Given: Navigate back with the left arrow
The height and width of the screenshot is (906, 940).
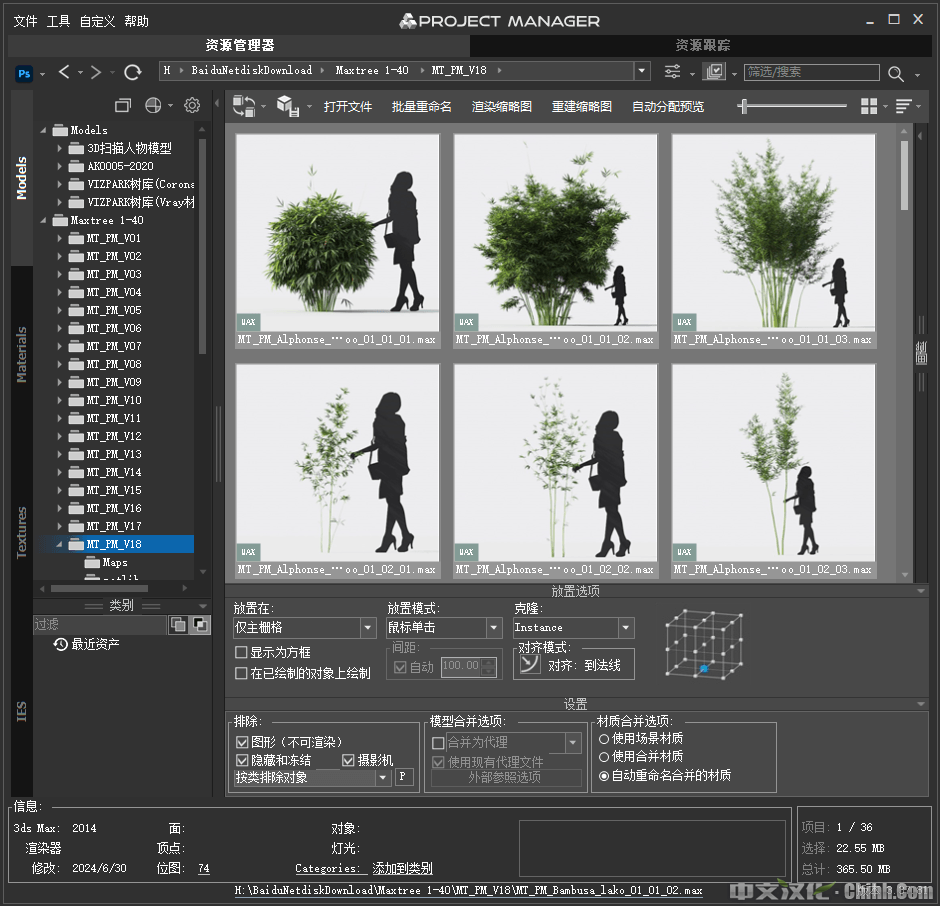Looking at the screenshot, I should (65, 72).
